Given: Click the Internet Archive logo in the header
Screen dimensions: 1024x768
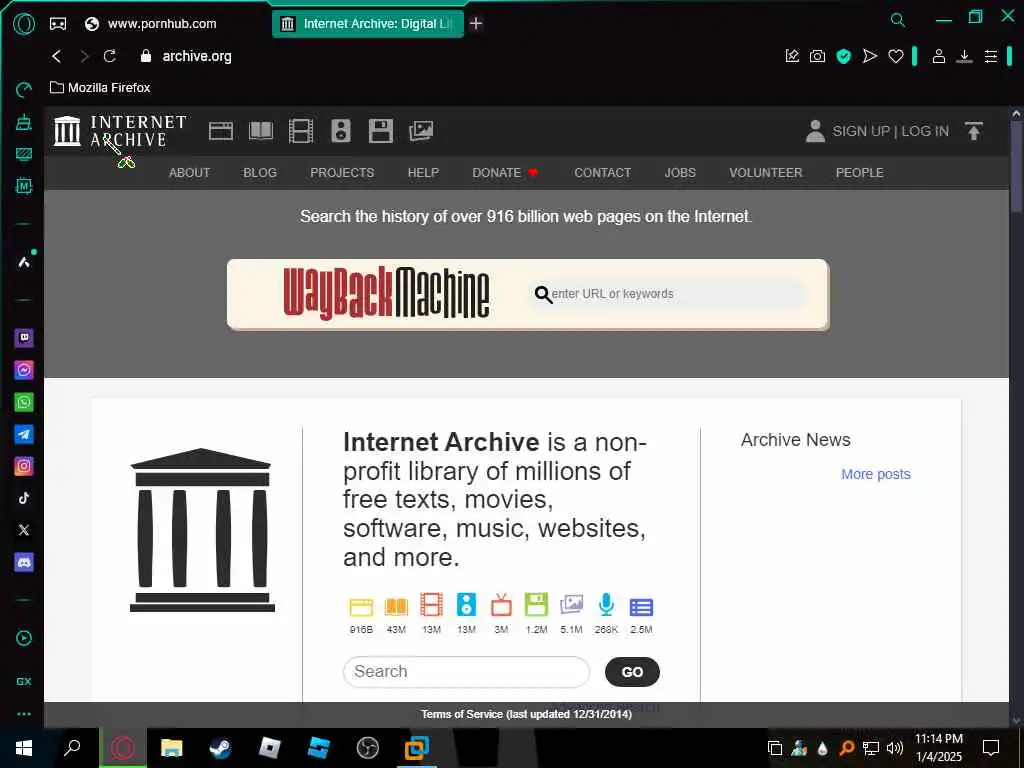Looking at the screenshot, I should click(120, 131).
